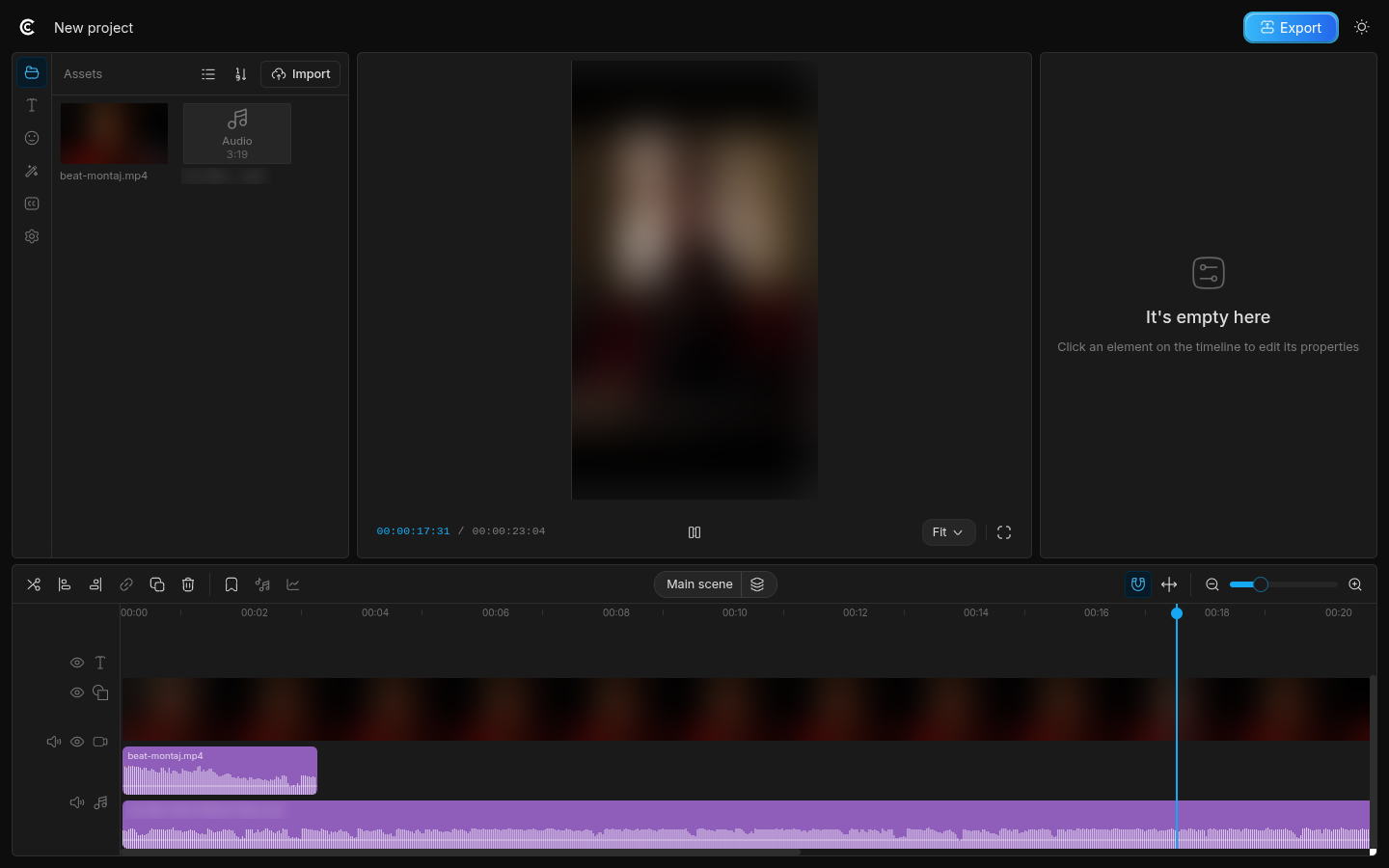Mute the video track audio

coord(54,742)
